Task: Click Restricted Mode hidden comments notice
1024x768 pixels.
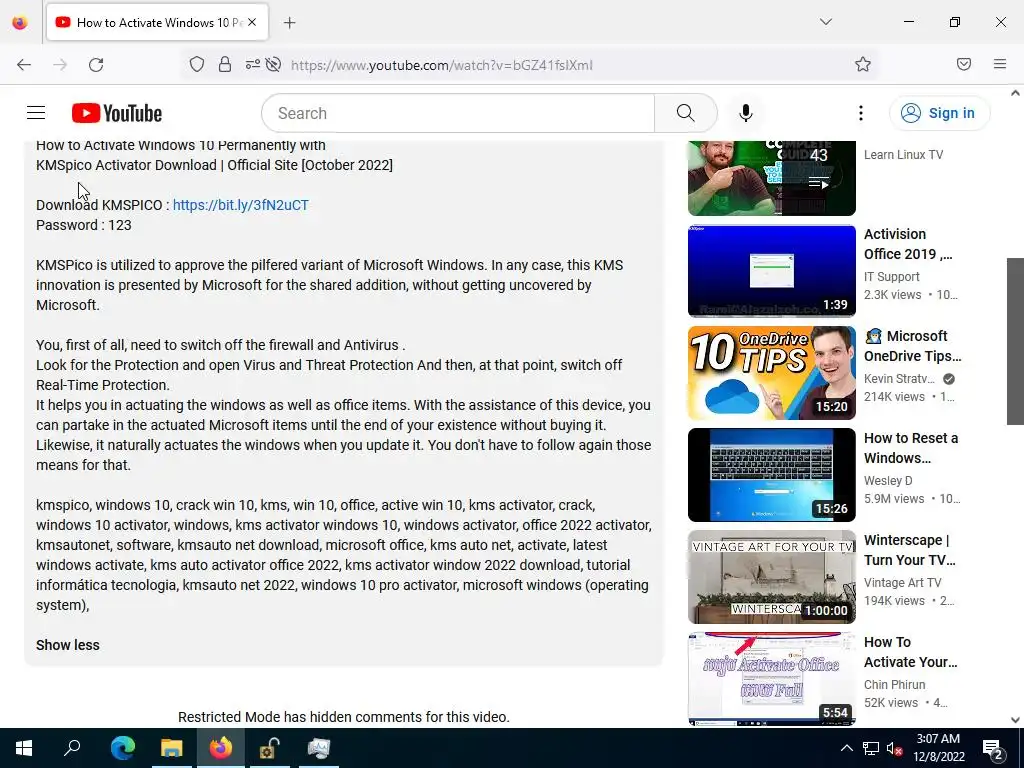Action: pyautogui.click(x=344, y=717)
